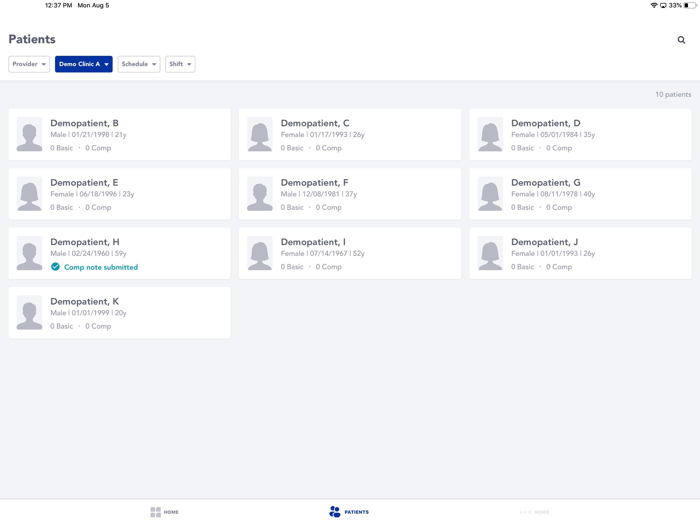The image size is (700, 525).
Task: Click Male 12/08/1981 37y details
Action: tap(319, 194)
